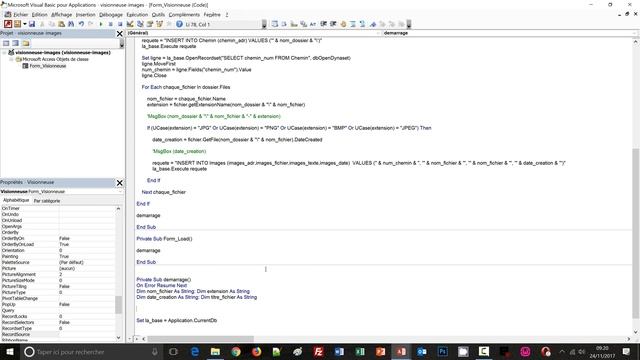Open the Affichage menu
The width and height of the screenshot is (640, 360).
[62, 15]
